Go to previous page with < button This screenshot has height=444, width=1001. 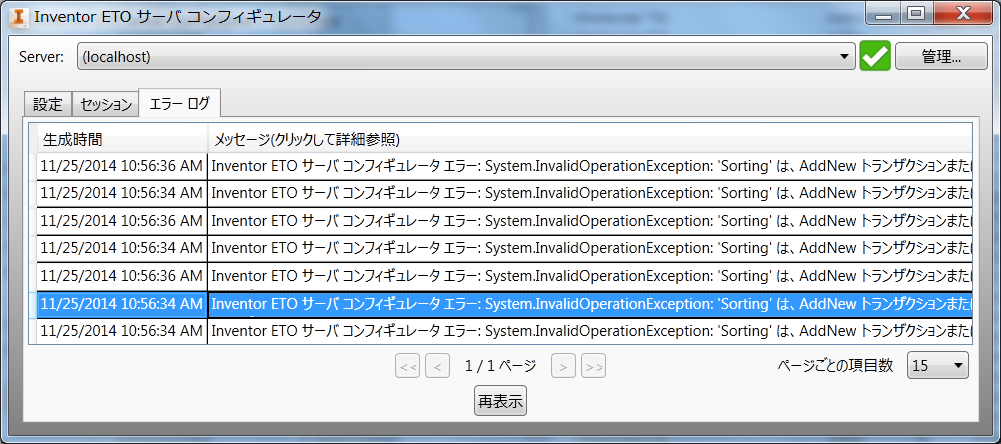click(437, 366)
